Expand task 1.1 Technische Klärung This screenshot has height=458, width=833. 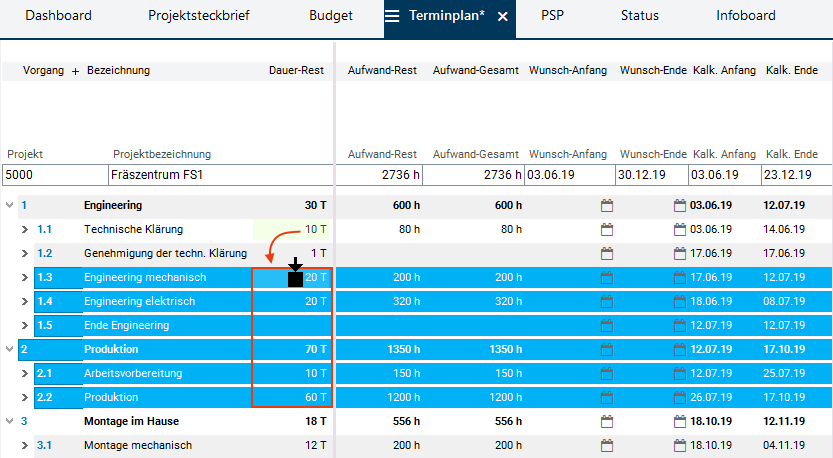pos(26,230)
